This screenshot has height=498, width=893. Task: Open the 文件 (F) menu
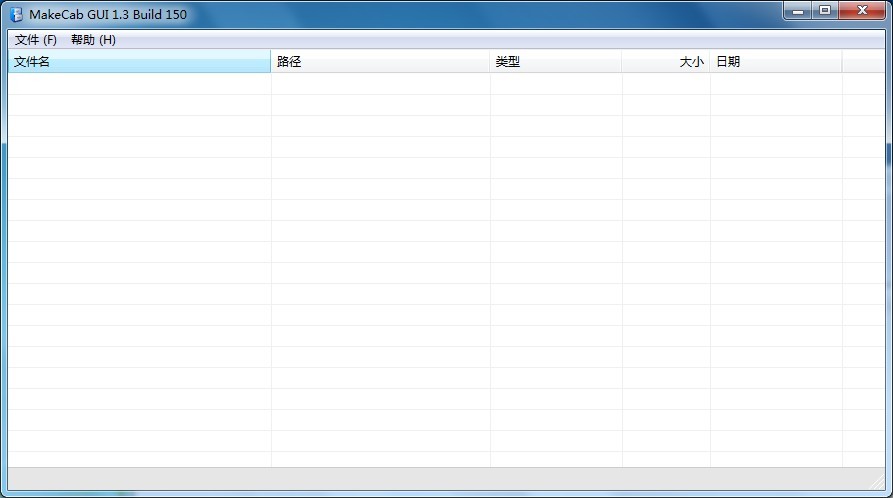(36, 40)
